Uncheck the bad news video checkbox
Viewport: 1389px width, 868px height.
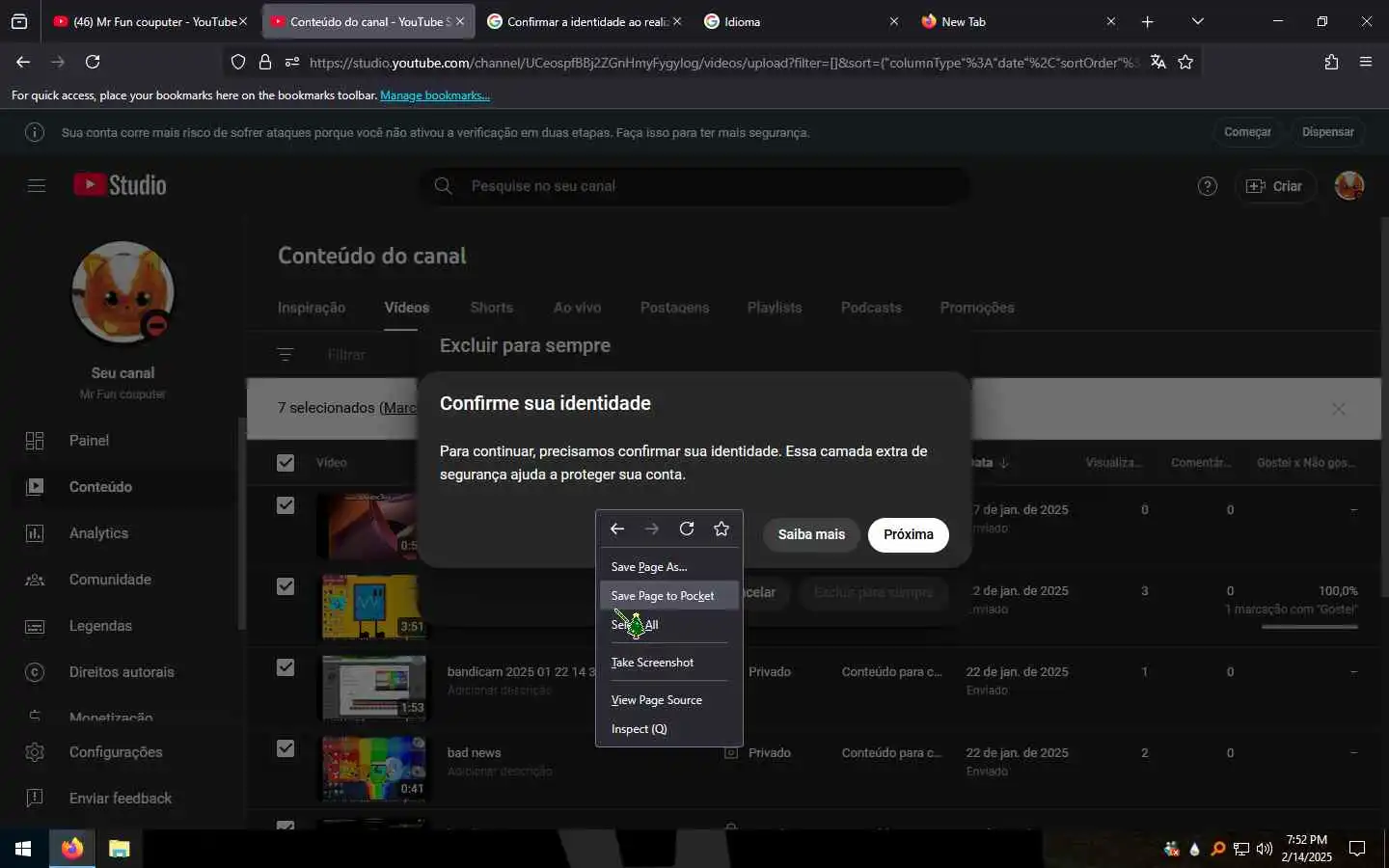286,748
